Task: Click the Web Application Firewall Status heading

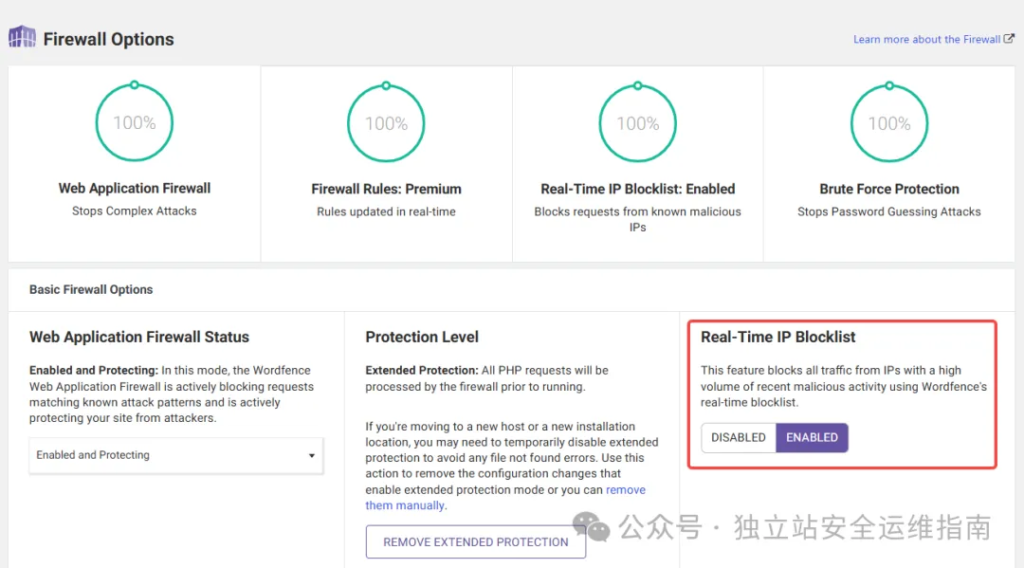Action: [139, 337]
